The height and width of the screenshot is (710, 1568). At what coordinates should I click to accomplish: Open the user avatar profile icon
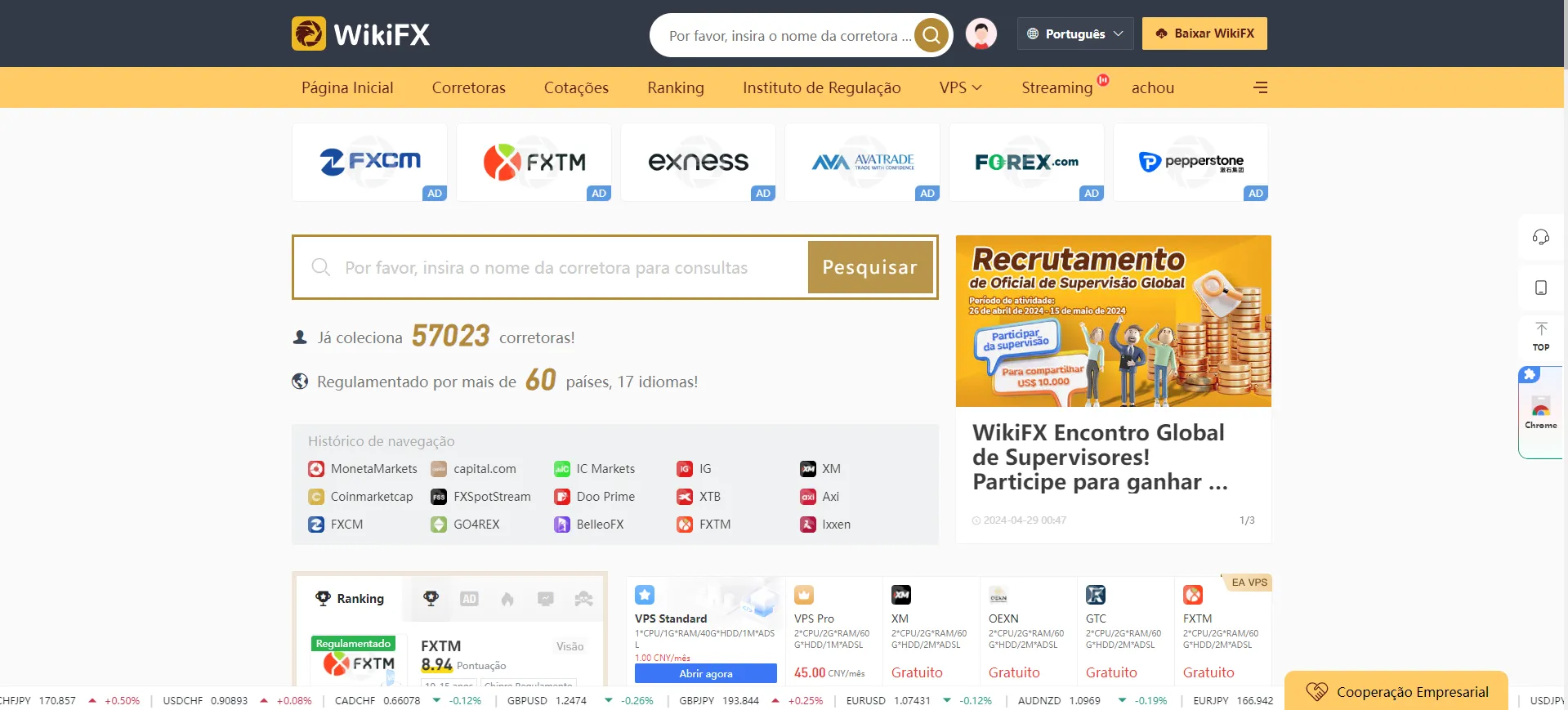pyautogui.click(x=981, y=33)
